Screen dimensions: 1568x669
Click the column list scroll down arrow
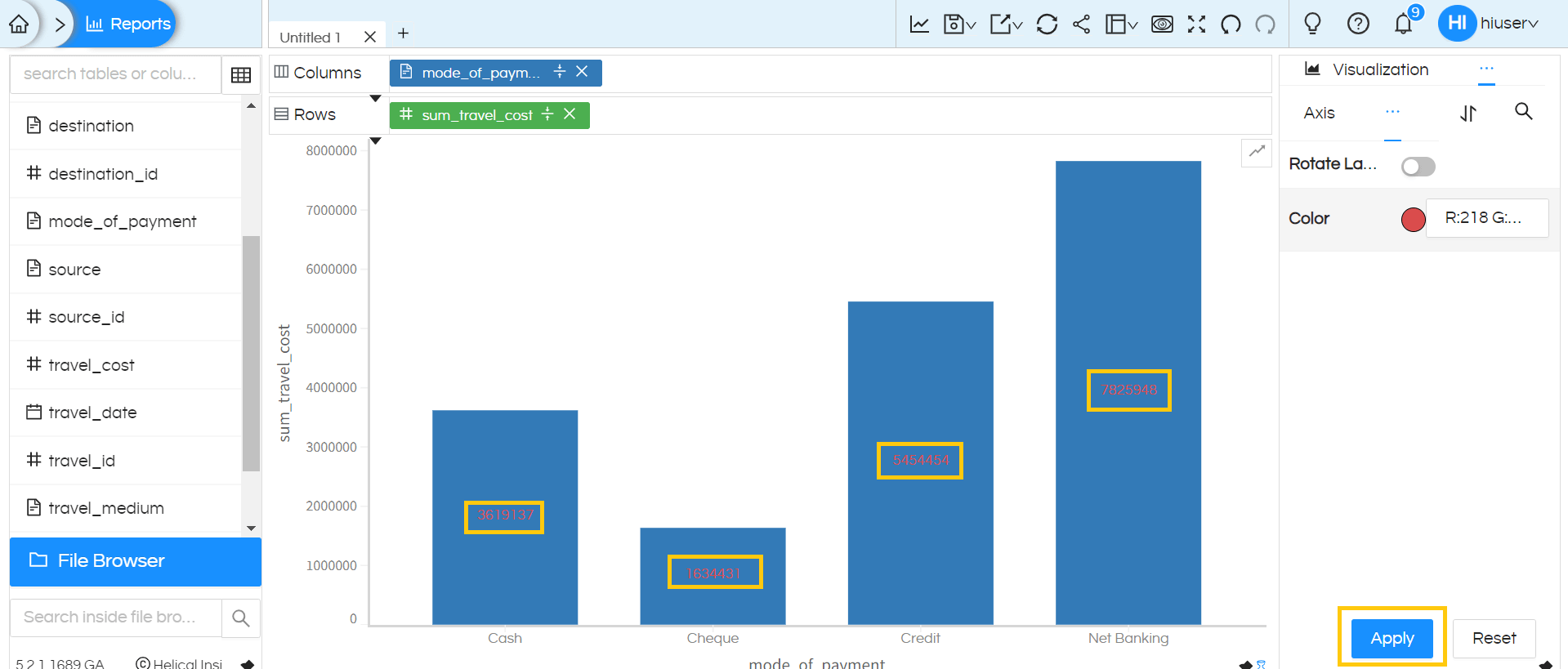pyautogui.click(x=251, y=529)
